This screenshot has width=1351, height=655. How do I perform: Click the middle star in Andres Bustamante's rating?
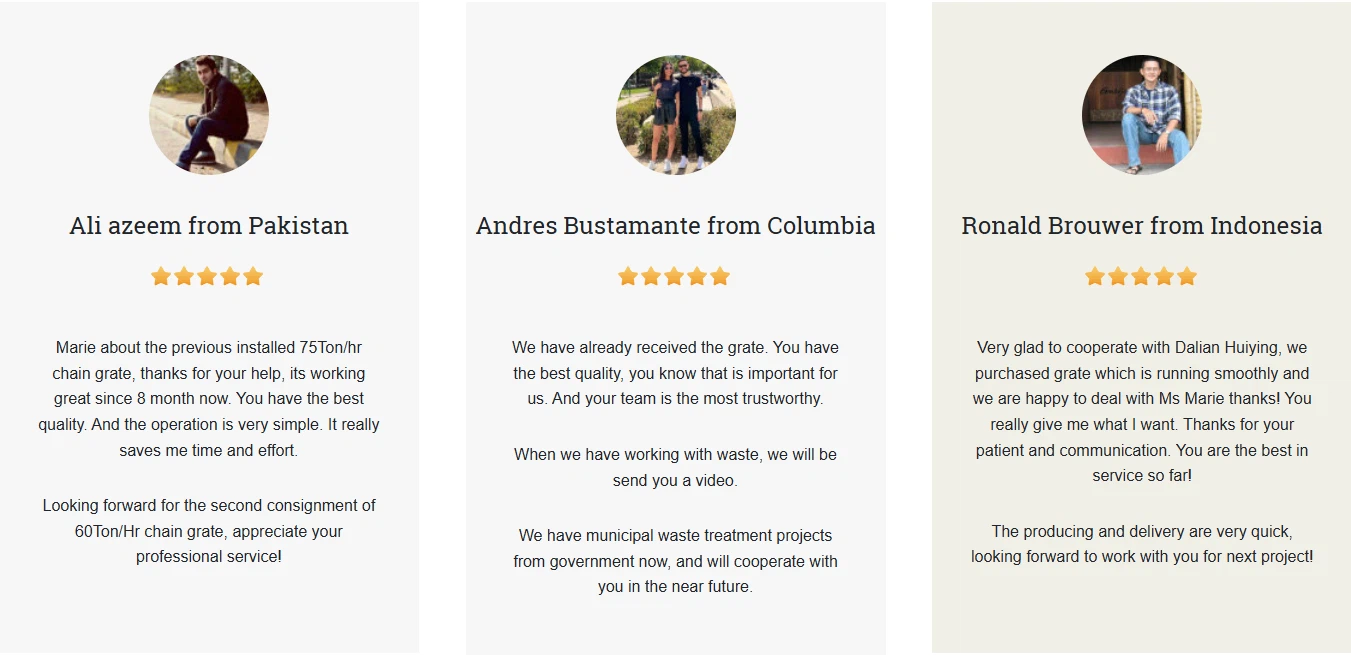[674, 276]
